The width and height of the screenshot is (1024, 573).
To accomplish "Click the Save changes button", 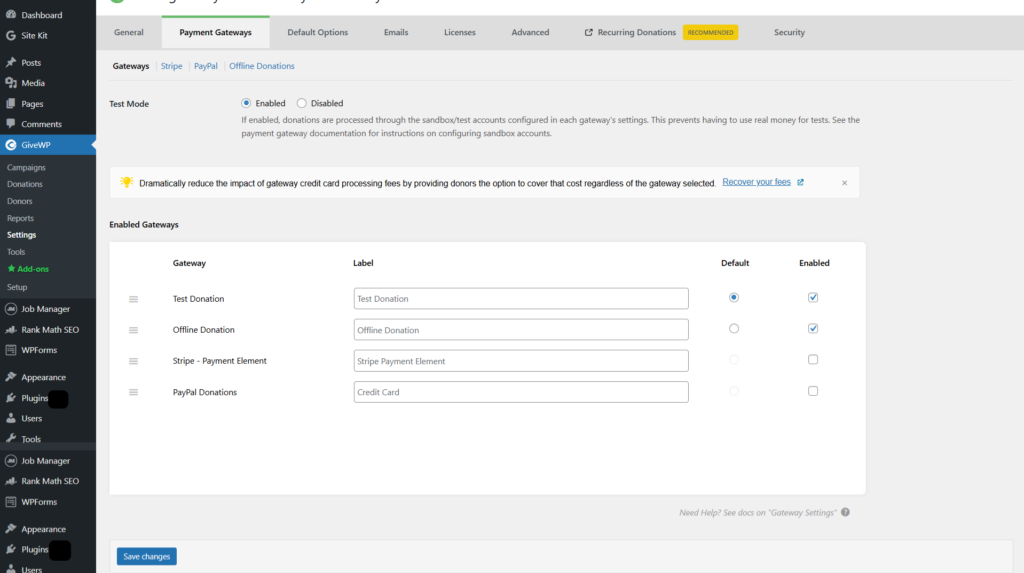I will click(146, 556).
